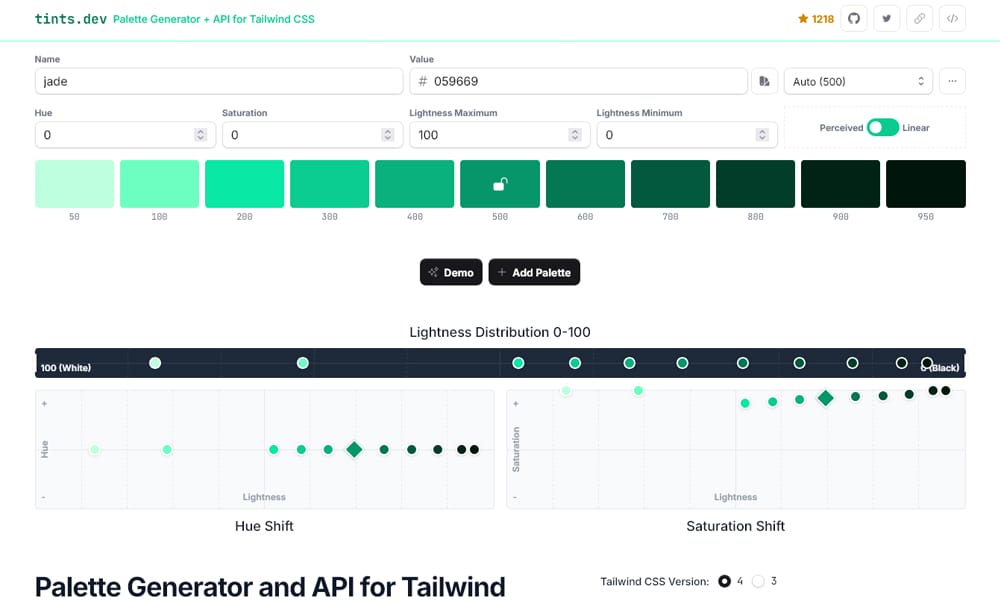Click the Hue field stepper arrows
This screenshot has height=600, width=1000.
201,135
